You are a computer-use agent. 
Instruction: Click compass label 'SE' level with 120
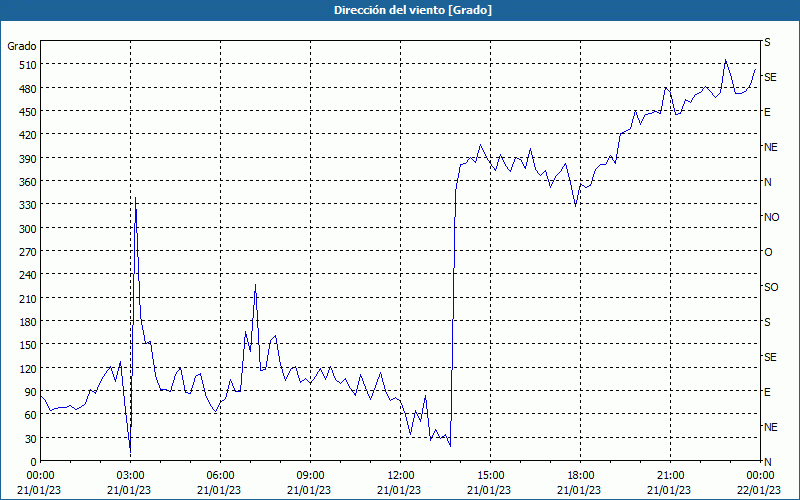coord(770,357)
